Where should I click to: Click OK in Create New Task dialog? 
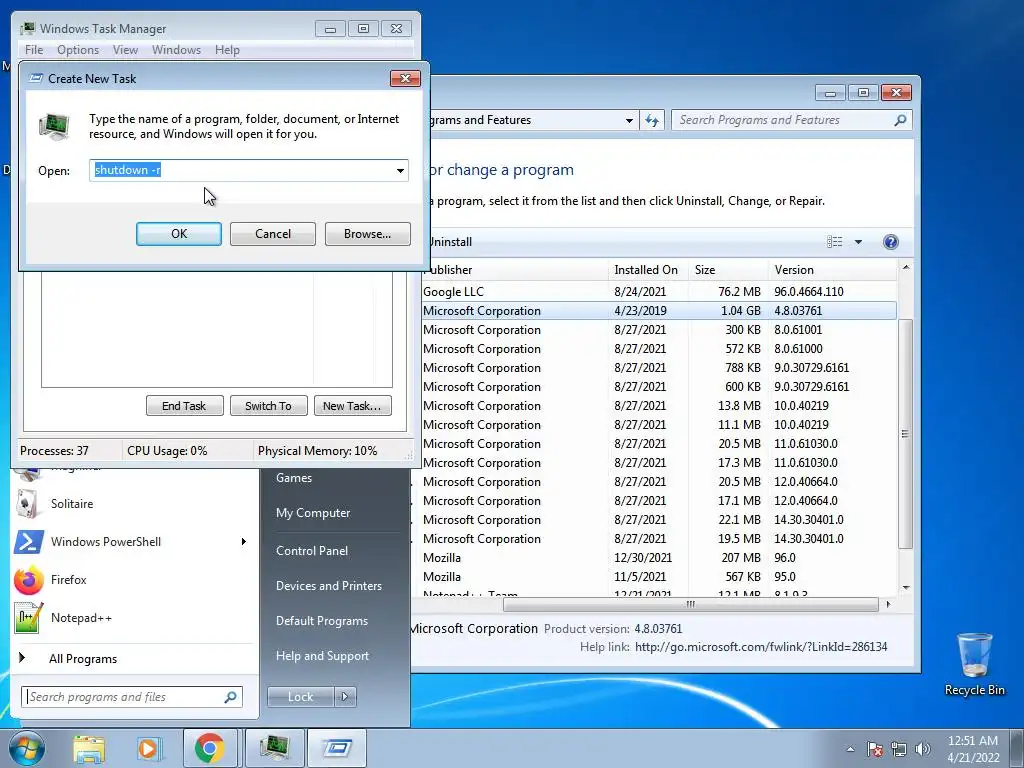click(x=178, y=234)
